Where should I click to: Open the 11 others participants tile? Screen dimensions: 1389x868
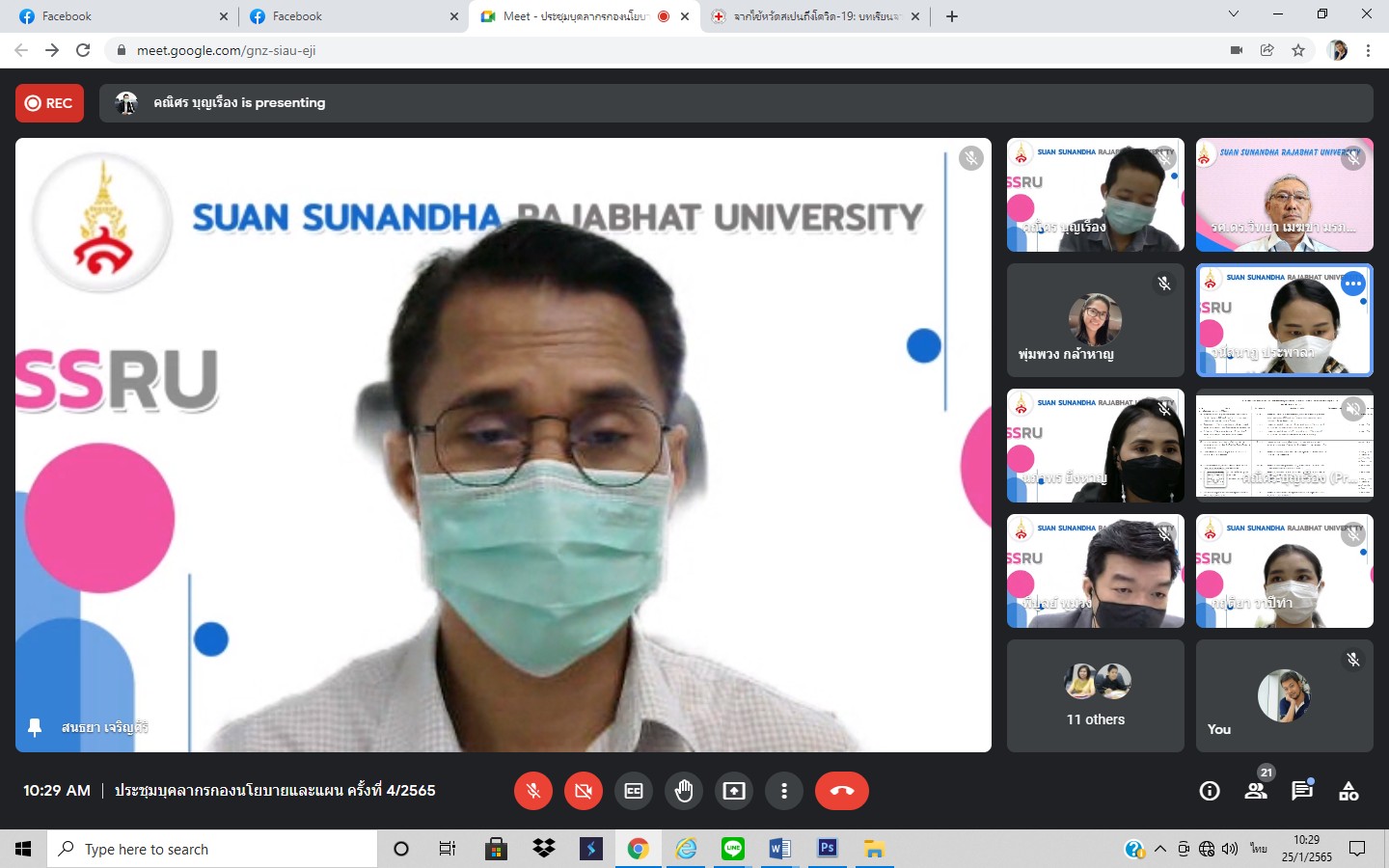click(1095, 695)
